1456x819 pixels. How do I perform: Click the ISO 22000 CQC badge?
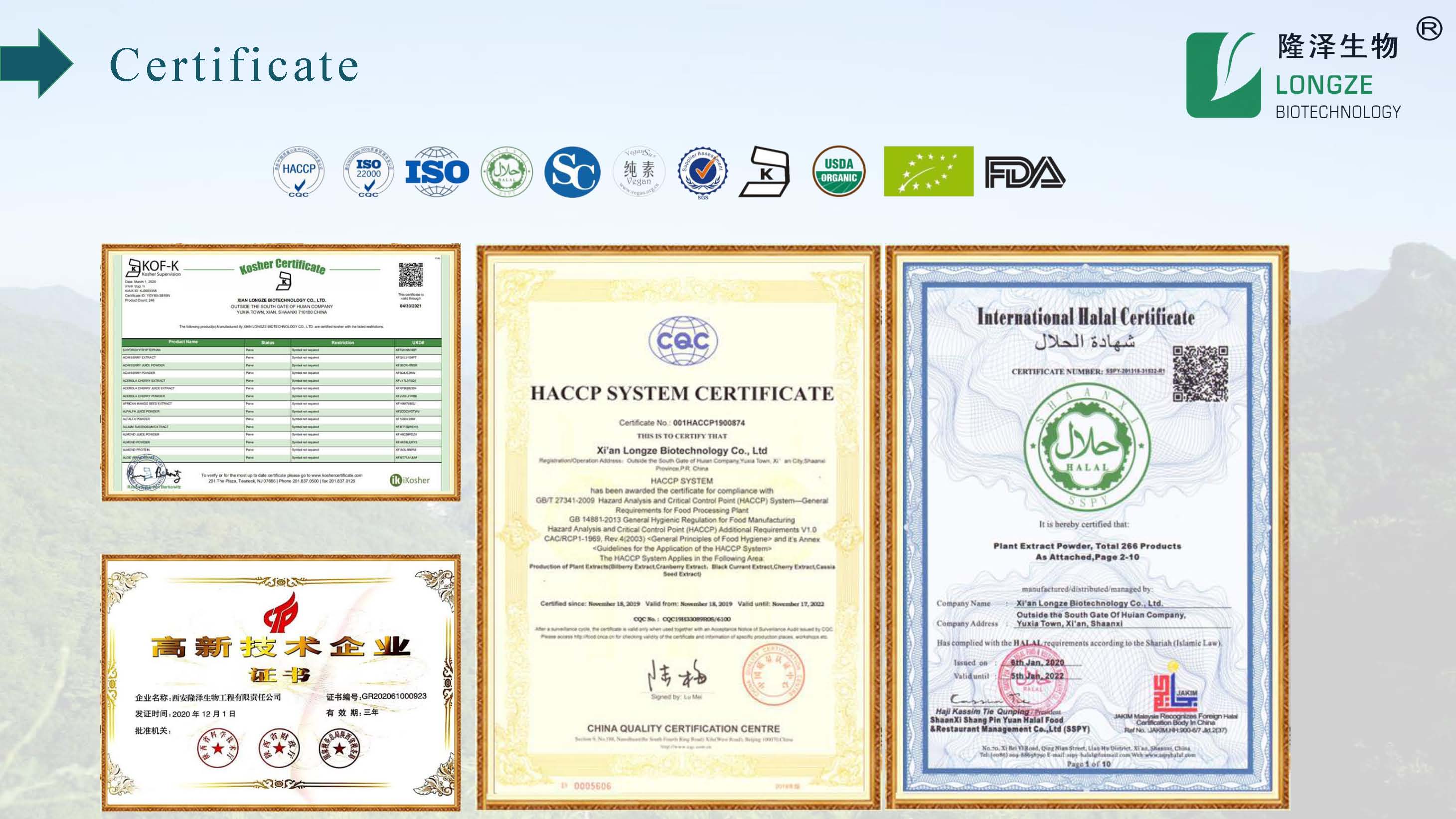pos(368,172)
